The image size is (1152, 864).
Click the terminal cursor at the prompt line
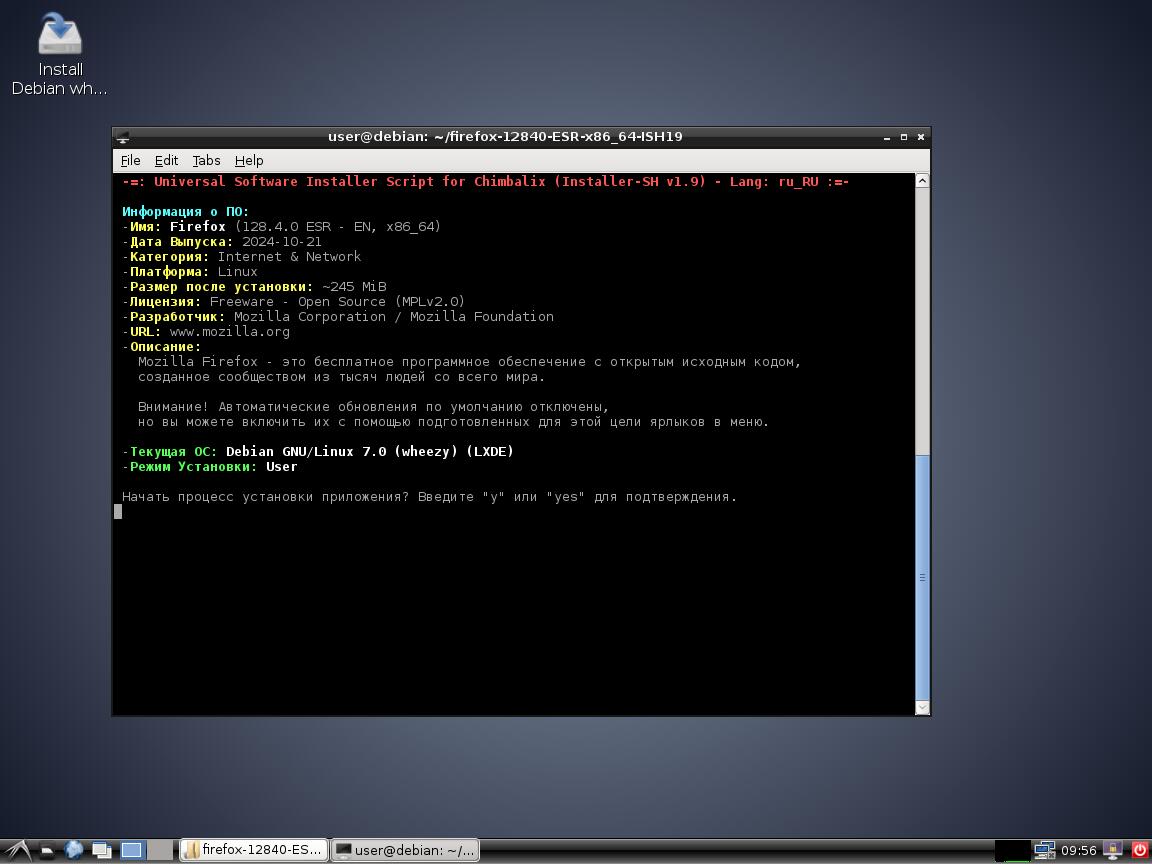[x=118, y=511]
